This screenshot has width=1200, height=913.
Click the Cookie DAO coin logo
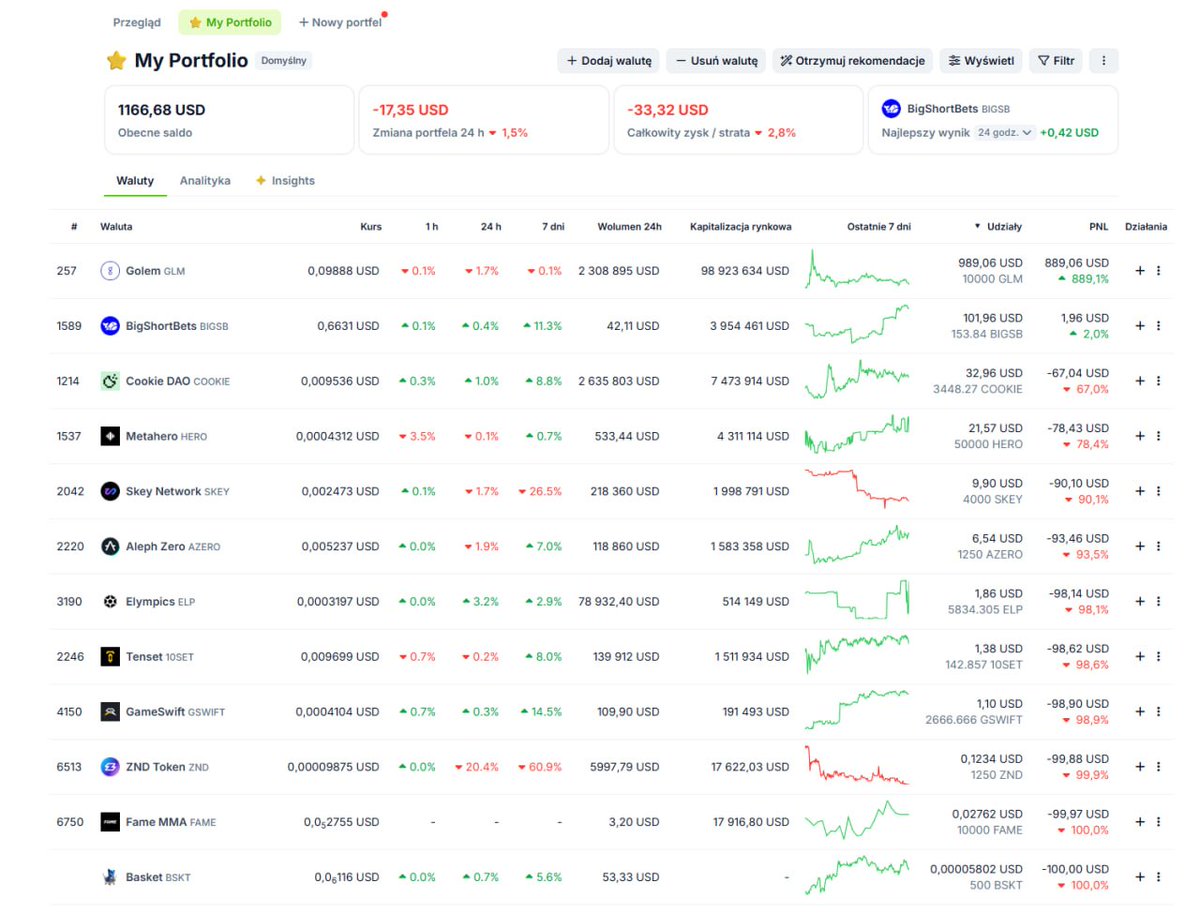pyautogui.click(x=110, y=381)
